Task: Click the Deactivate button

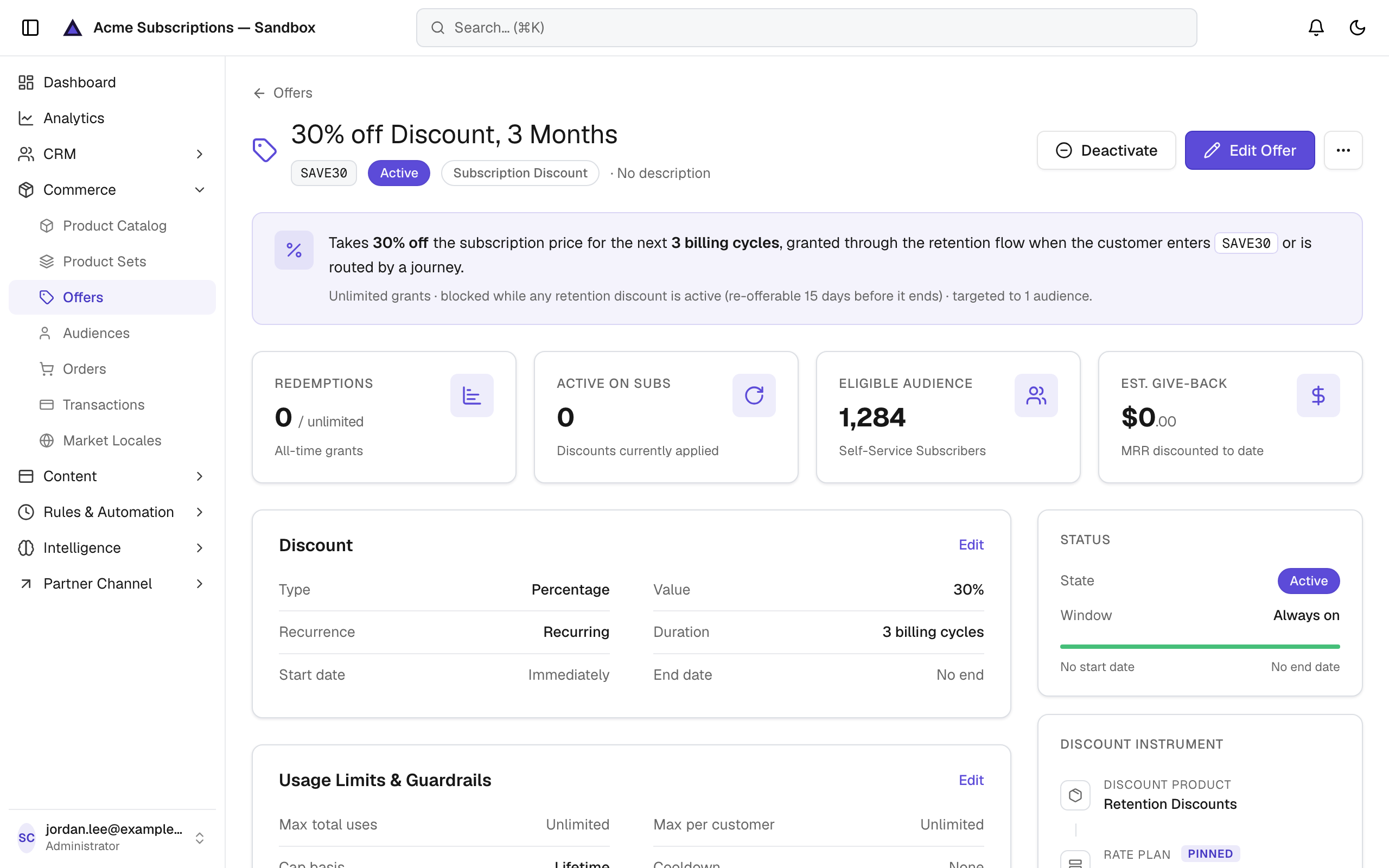Action: point(1106,150)
